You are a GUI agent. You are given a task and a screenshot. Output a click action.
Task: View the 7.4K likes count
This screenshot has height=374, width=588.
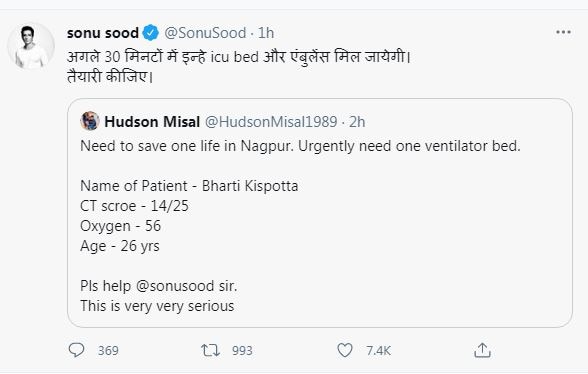[x=378, y=351]
